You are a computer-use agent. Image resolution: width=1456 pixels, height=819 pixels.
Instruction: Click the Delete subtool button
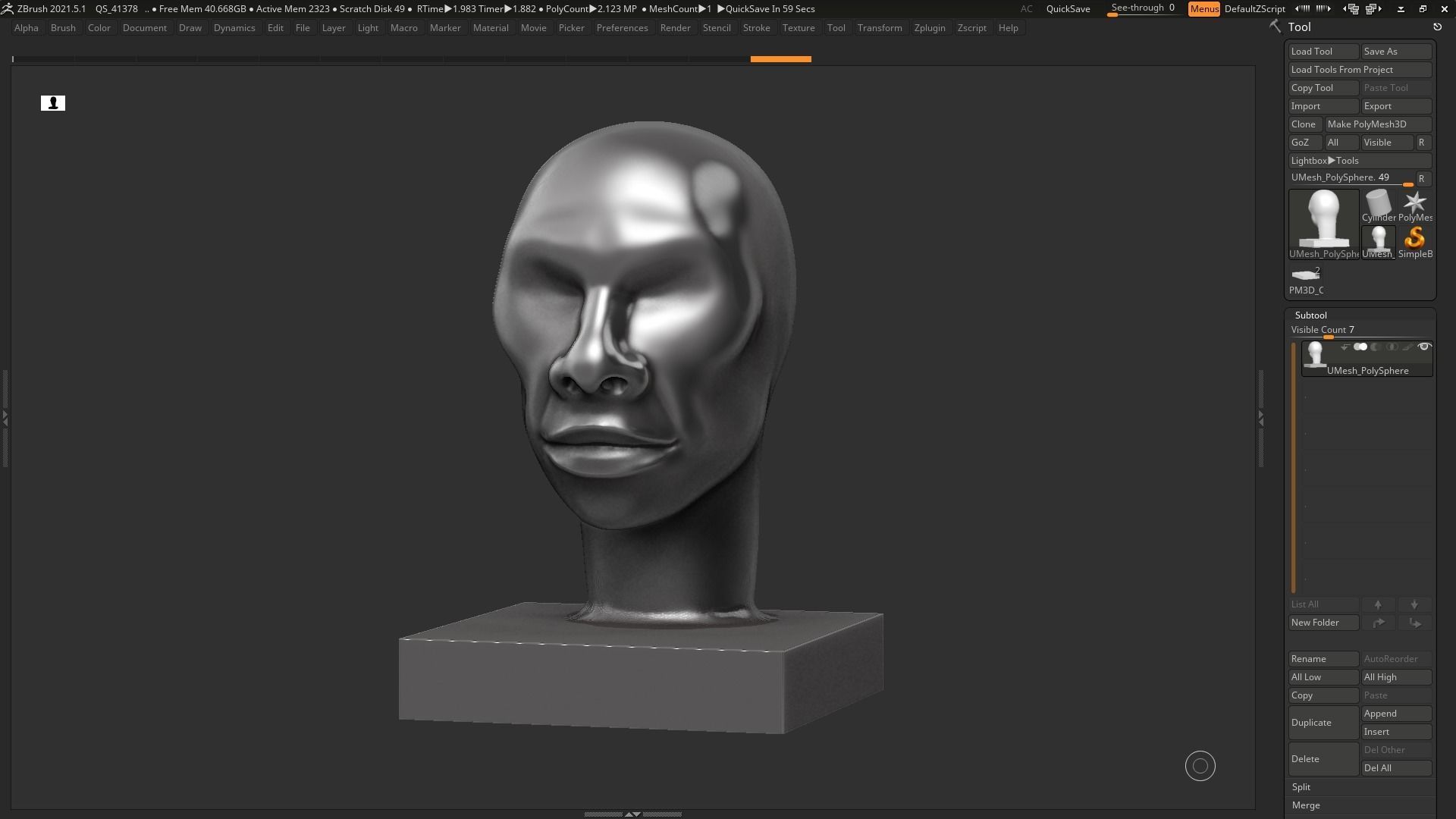[x=1323, y=759]
